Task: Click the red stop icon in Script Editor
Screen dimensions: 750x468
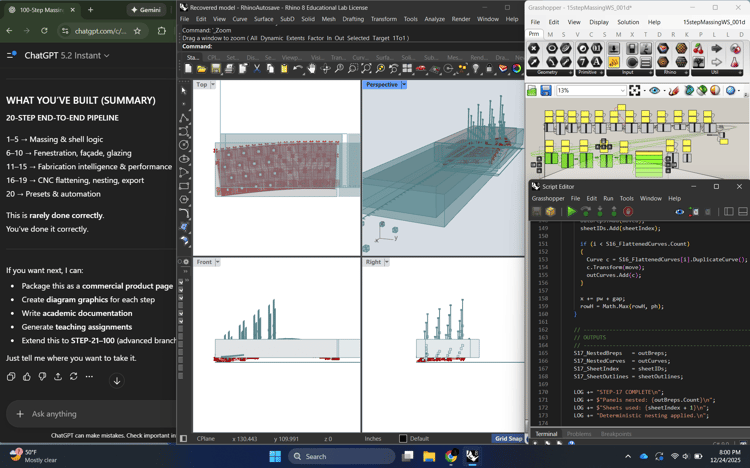Action: (628, 212)
